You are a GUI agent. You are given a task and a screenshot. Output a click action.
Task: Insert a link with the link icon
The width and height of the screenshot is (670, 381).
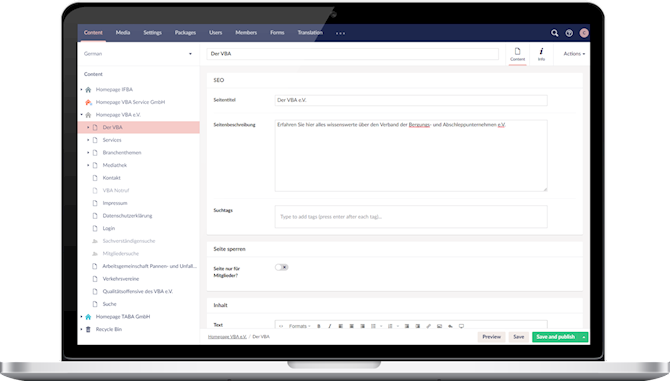(x=428, y=326)
